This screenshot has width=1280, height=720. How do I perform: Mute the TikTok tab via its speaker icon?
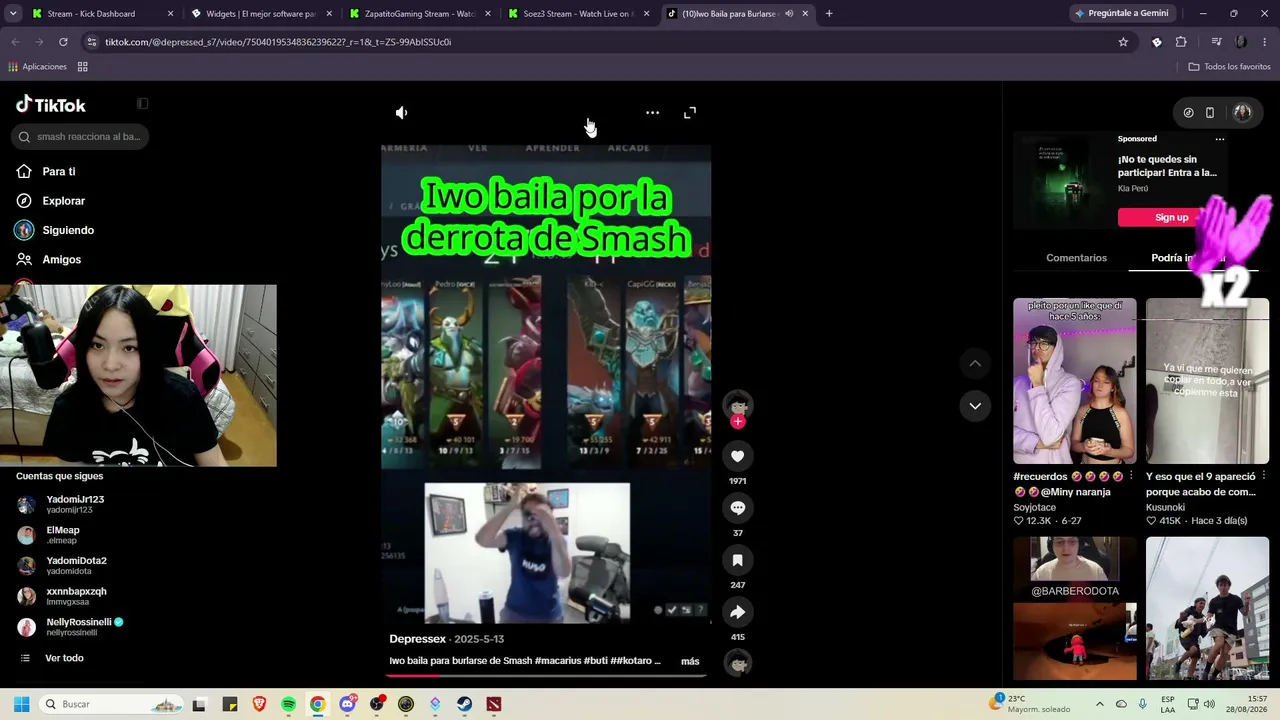tap(789, 14)
